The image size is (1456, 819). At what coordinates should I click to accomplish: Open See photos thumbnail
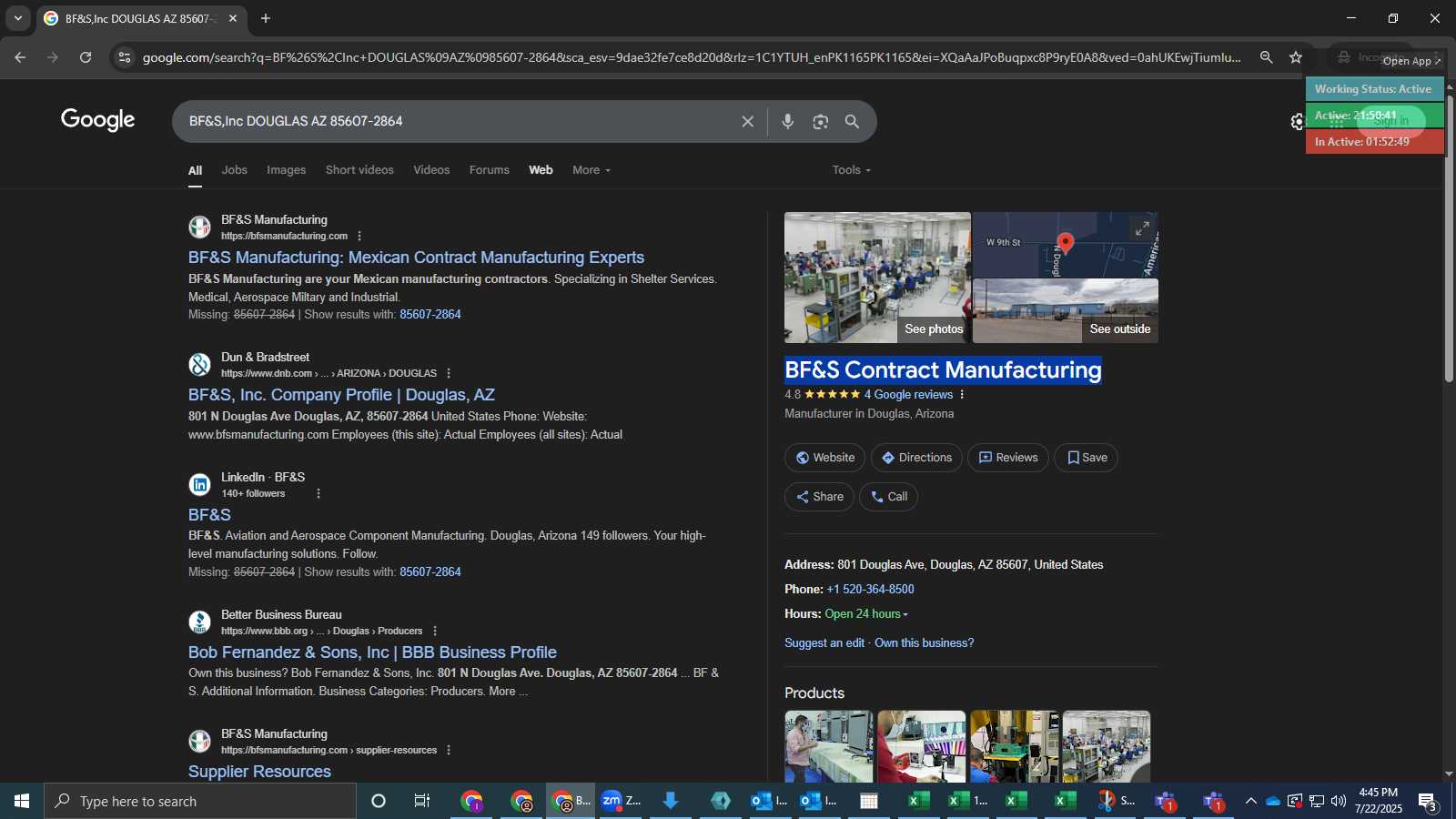click(x=877, y=278)
